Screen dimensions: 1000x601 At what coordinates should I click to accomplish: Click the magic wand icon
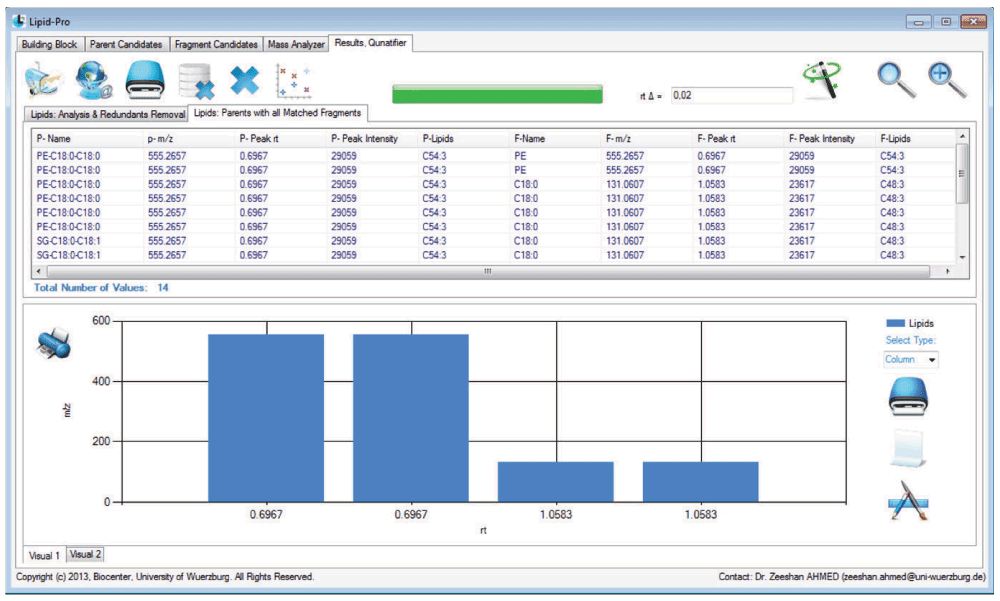[x=823, y=80]
